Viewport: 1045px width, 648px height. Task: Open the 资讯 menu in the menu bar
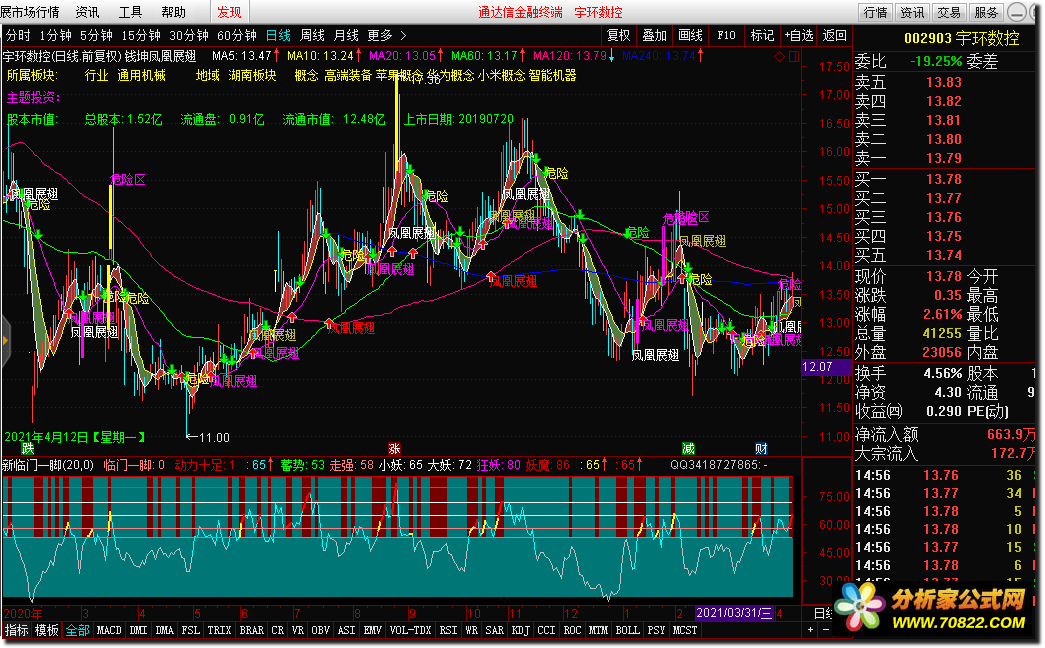(87, 12)
